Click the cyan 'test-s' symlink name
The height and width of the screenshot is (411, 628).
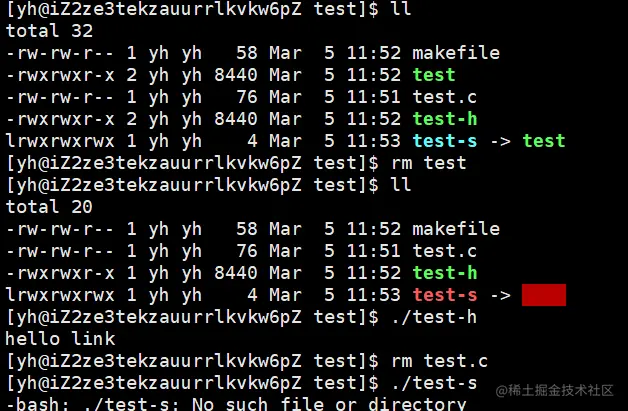click(x=445, y=141)
